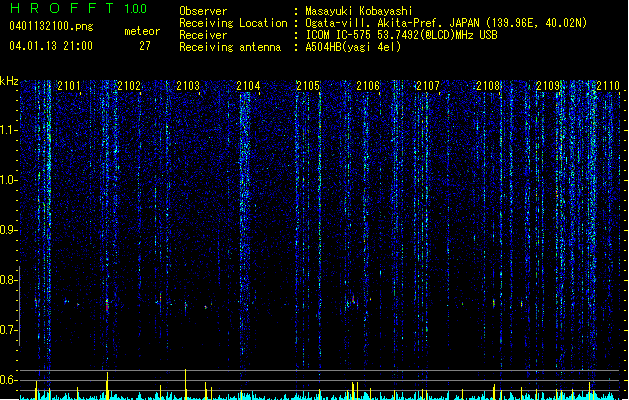Click the date stamp 04.01.13 21:00
Screen dimensions: 629x400
(51, 46)
